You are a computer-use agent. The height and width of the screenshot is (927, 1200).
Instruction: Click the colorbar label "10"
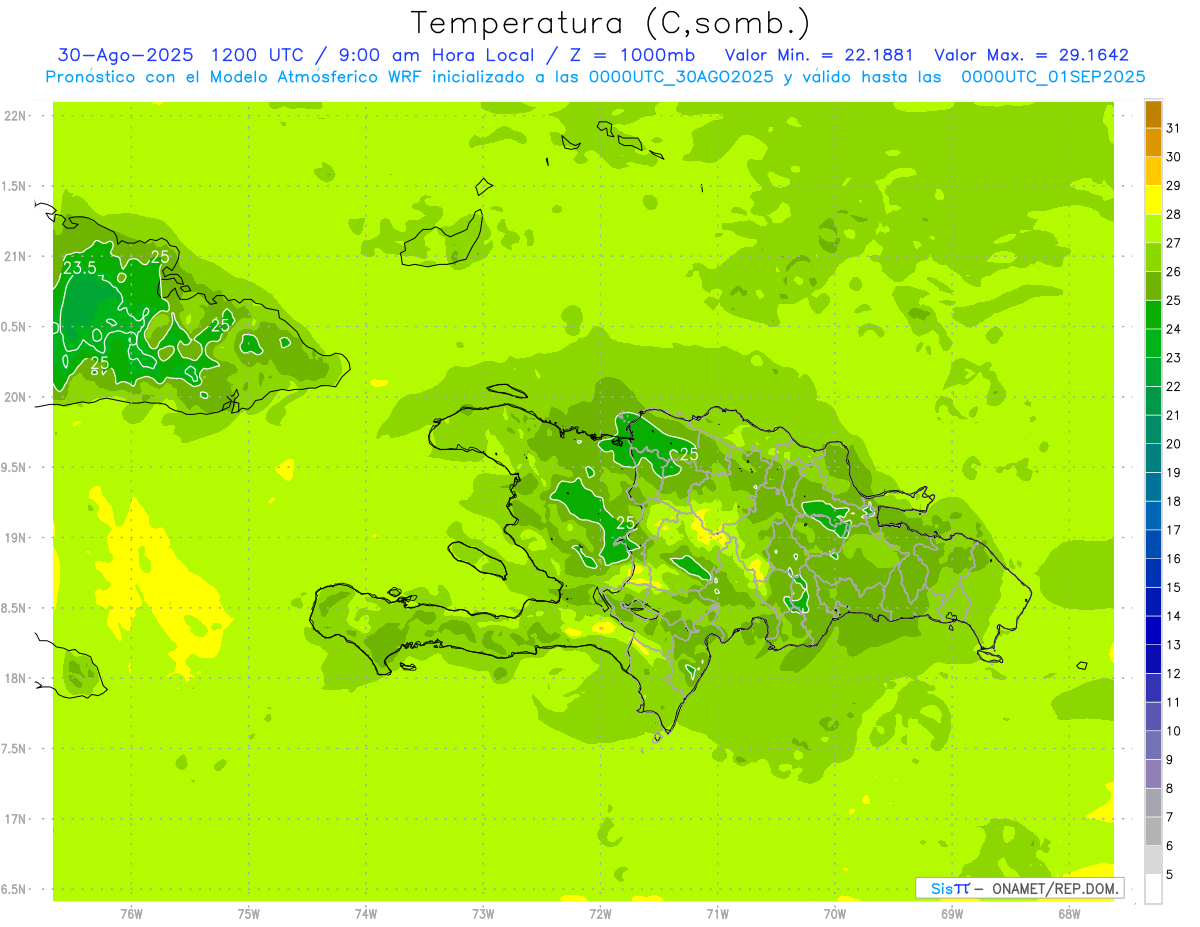click(1174, 731)
